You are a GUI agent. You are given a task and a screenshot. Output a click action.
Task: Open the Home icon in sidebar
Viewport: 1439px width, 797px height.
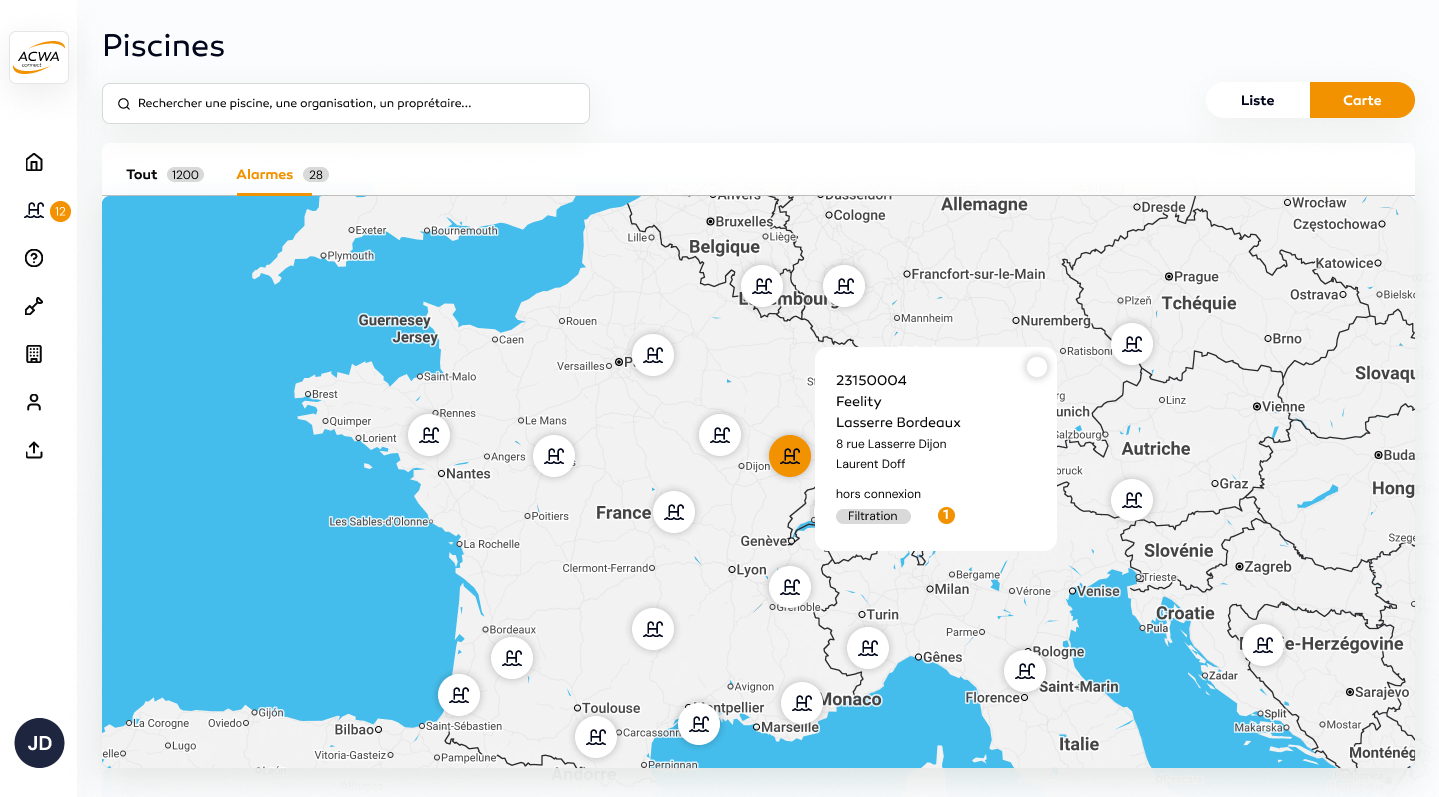click(34, 162)
